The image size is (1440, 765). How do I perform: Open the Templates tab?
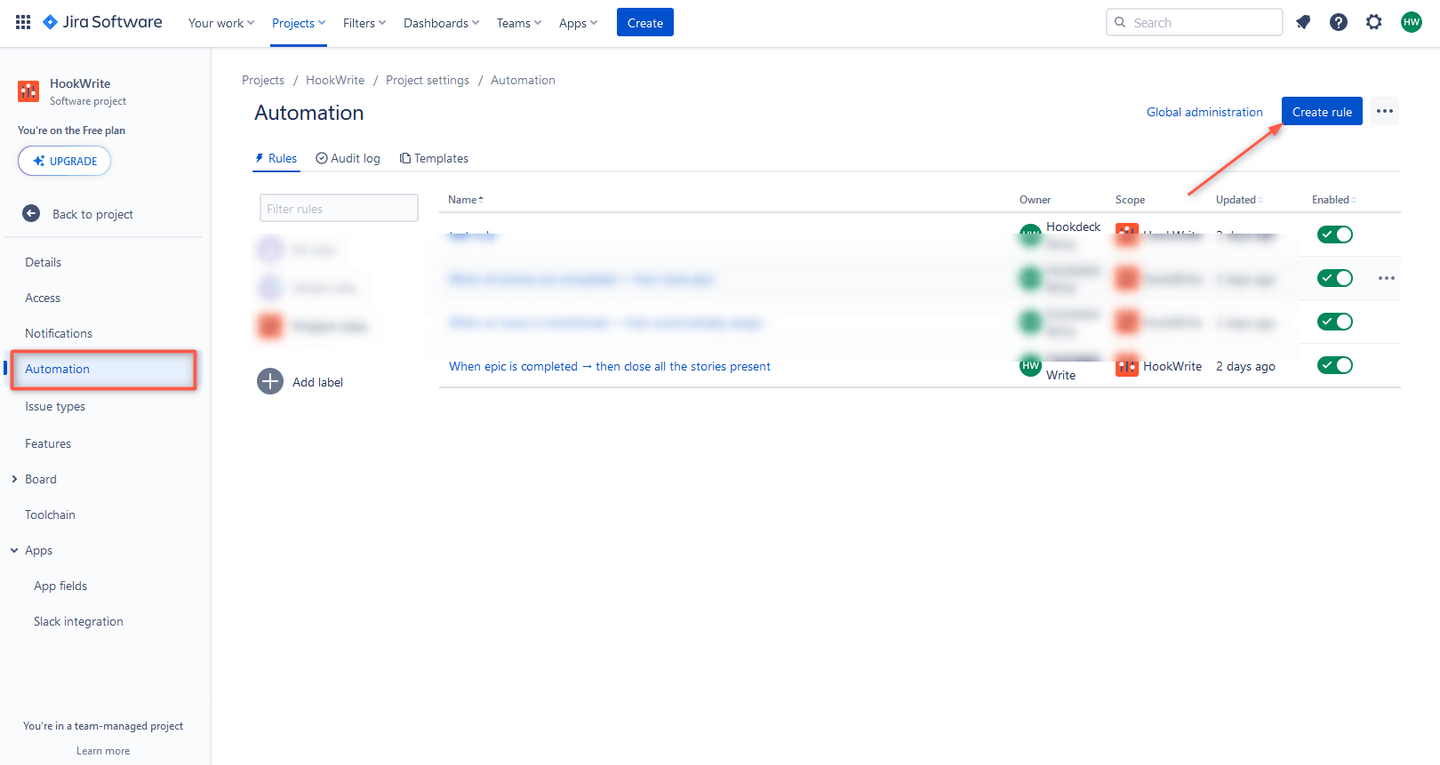(x=434, y=157)
